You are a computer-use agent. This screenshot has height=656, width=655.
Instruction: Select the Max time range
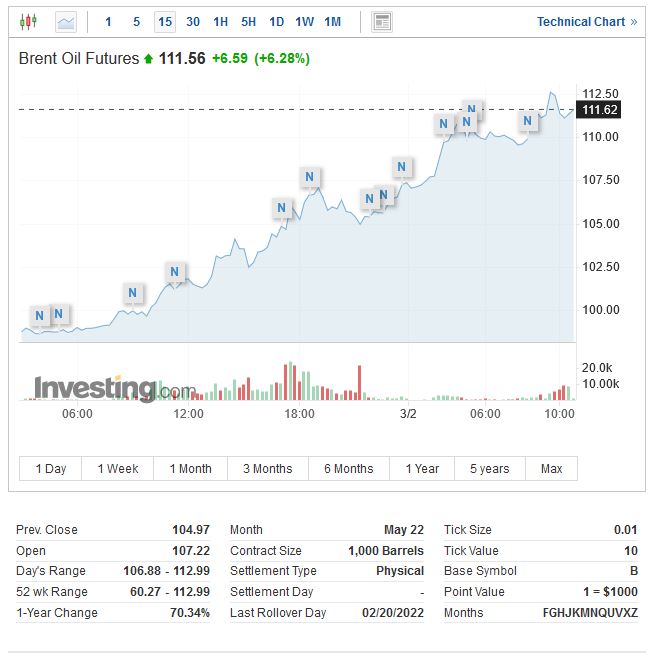click(x=551, y=468)
